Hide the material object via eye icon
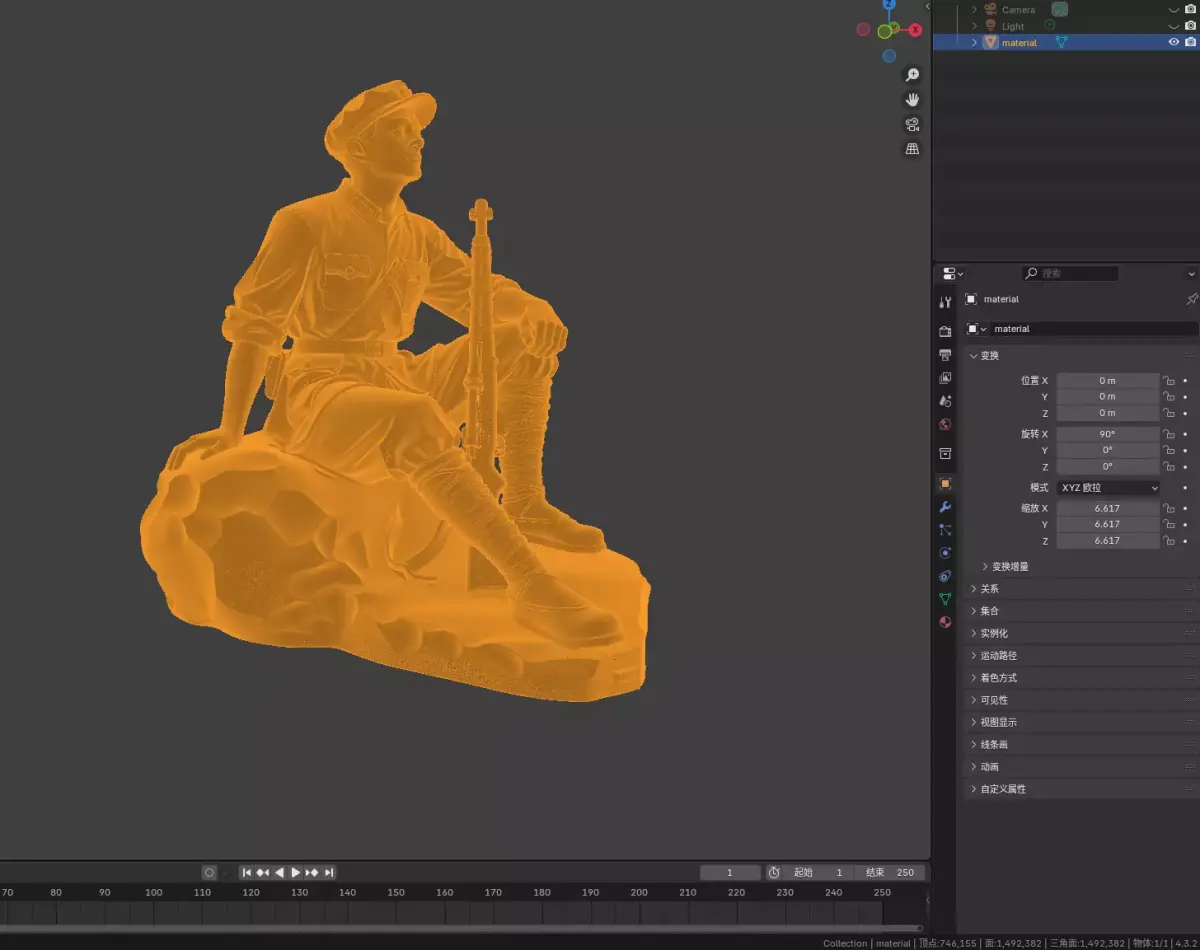This screenshot has height=950, width=1200. [x=1174, y=42]
